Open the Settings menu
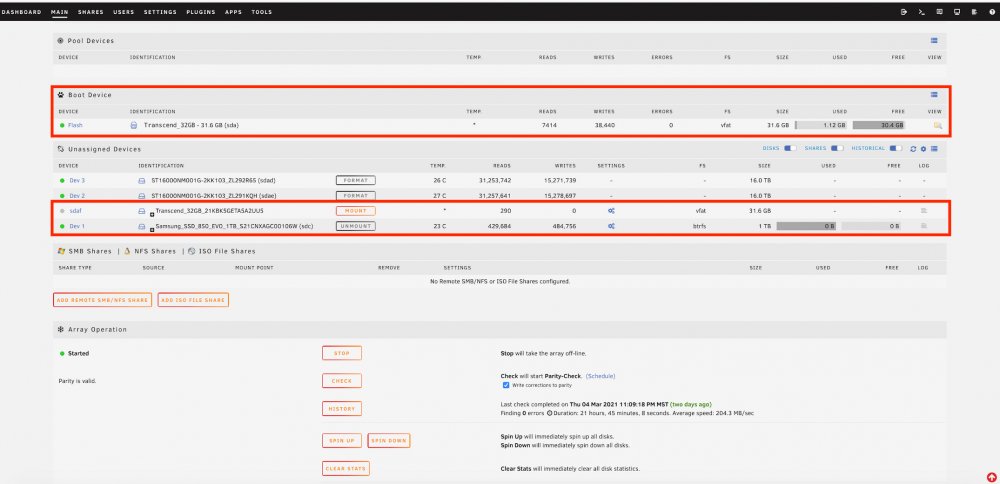1000x484 pixels. pos(160,12)
